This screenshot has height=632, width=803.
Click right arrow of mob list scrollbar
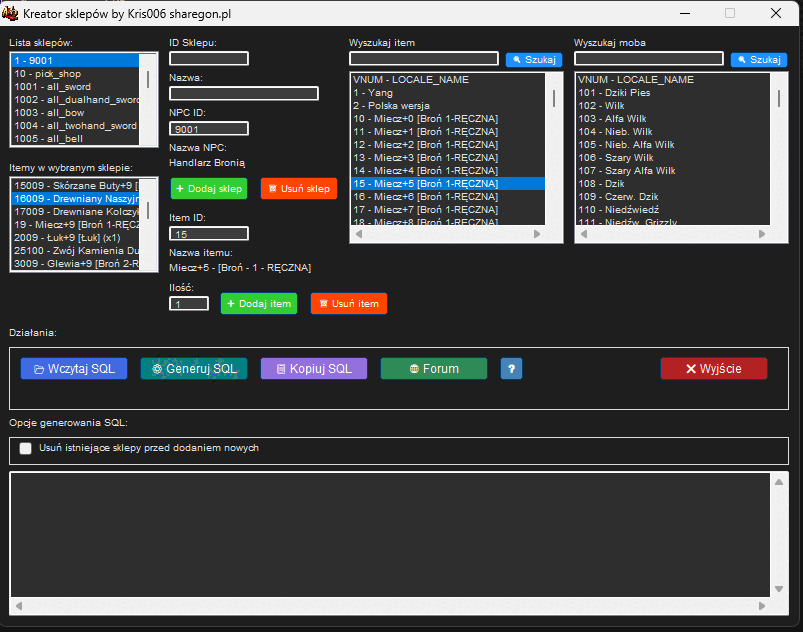763,235
